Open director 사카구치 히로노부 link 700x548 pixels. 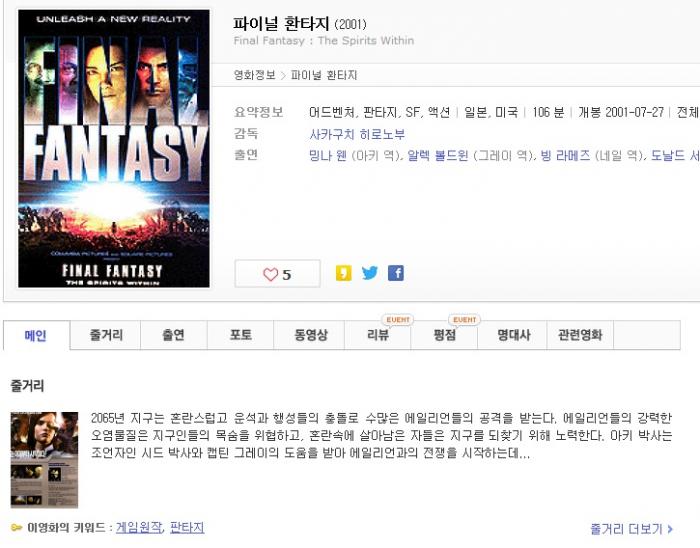[x=357, y=134]
